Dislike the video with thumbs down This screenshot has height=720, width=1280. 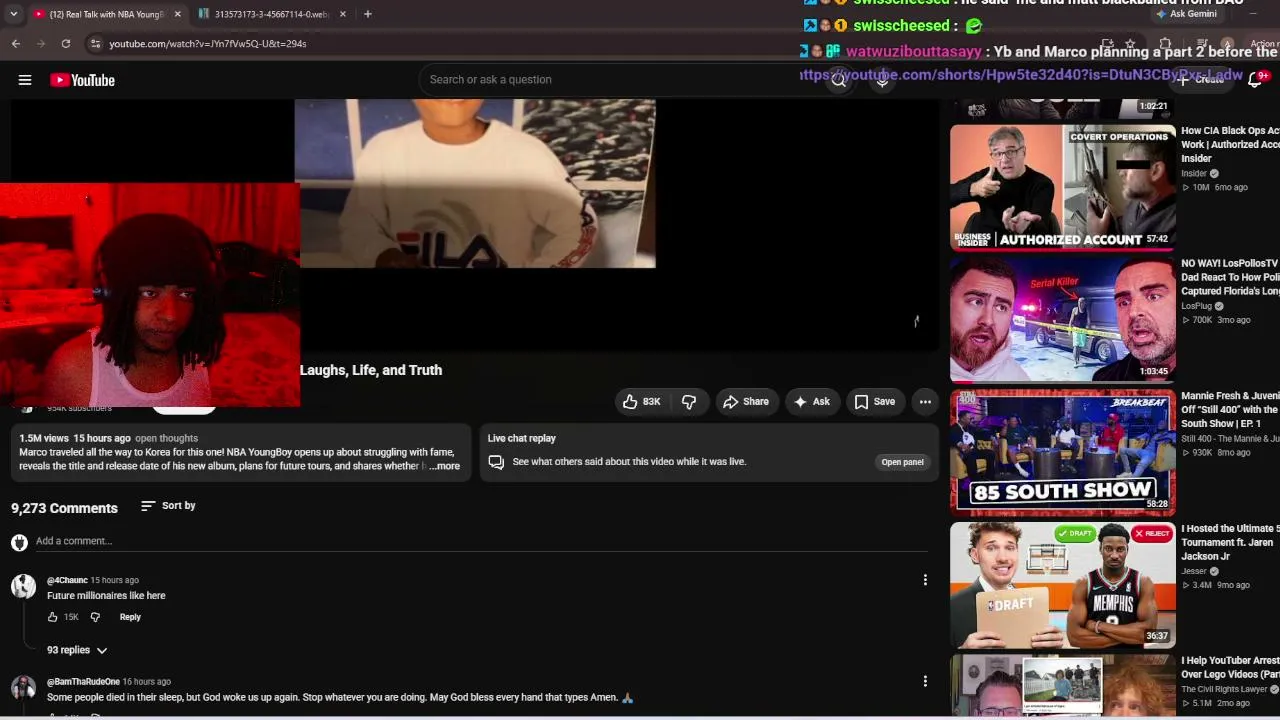pos(689,402)
